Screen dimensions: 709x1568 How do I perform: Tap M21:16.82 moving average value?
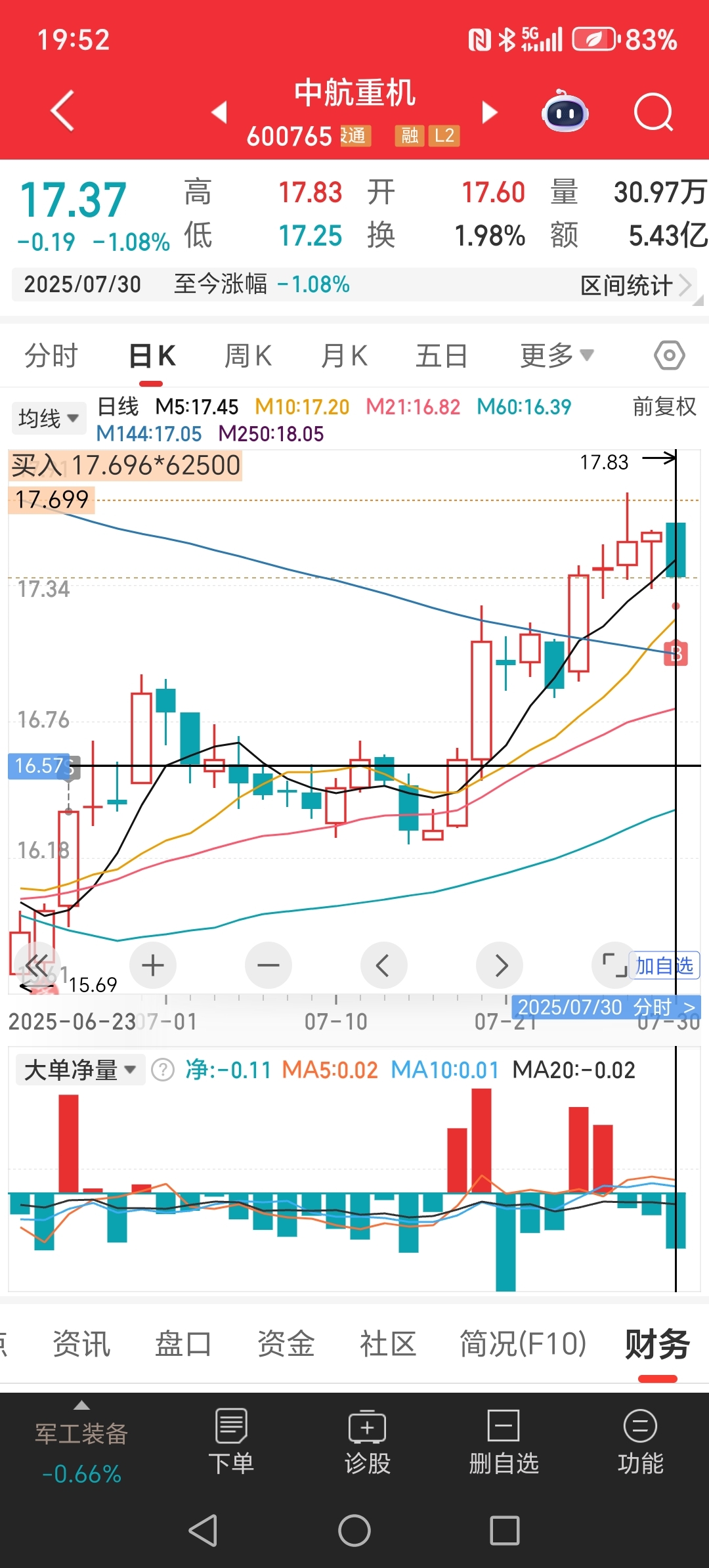[413, 406]
